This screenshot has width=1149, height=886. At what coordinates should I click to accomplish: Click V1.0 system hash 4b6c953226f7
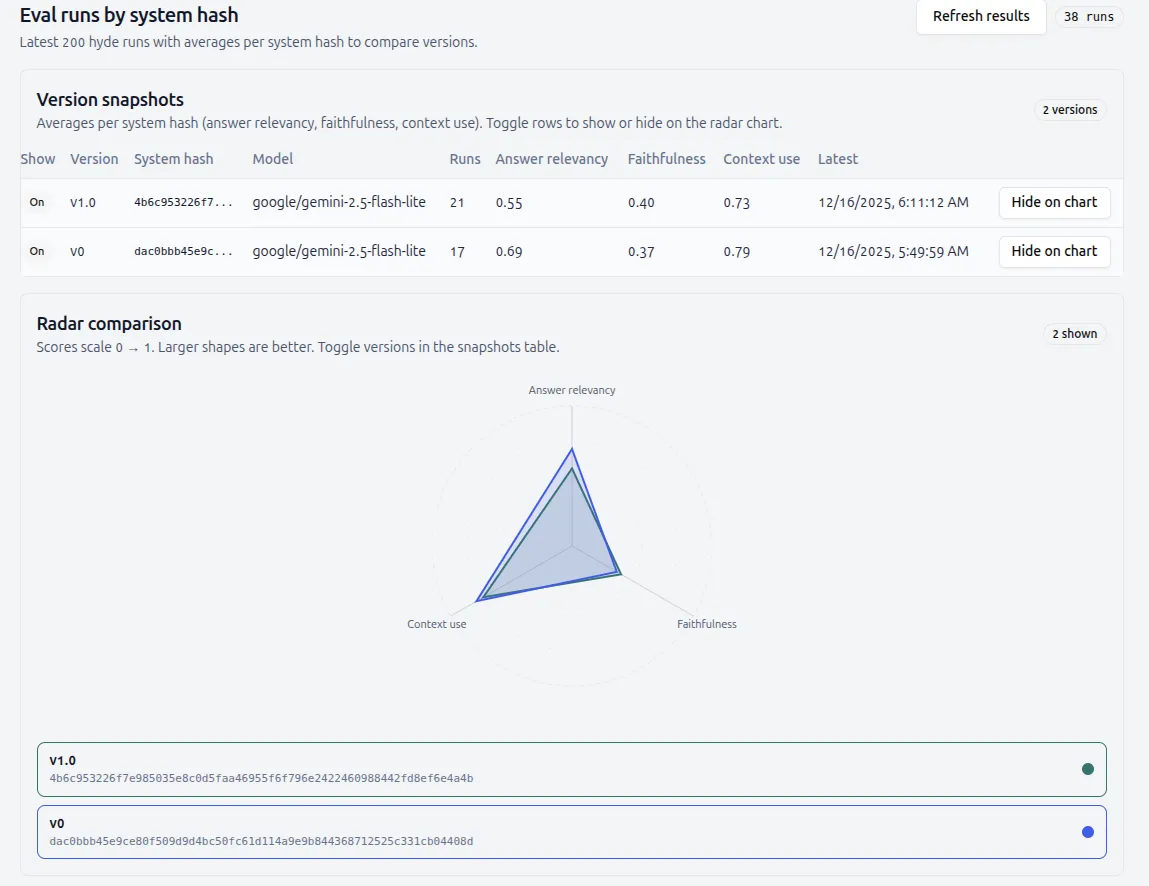183,202
